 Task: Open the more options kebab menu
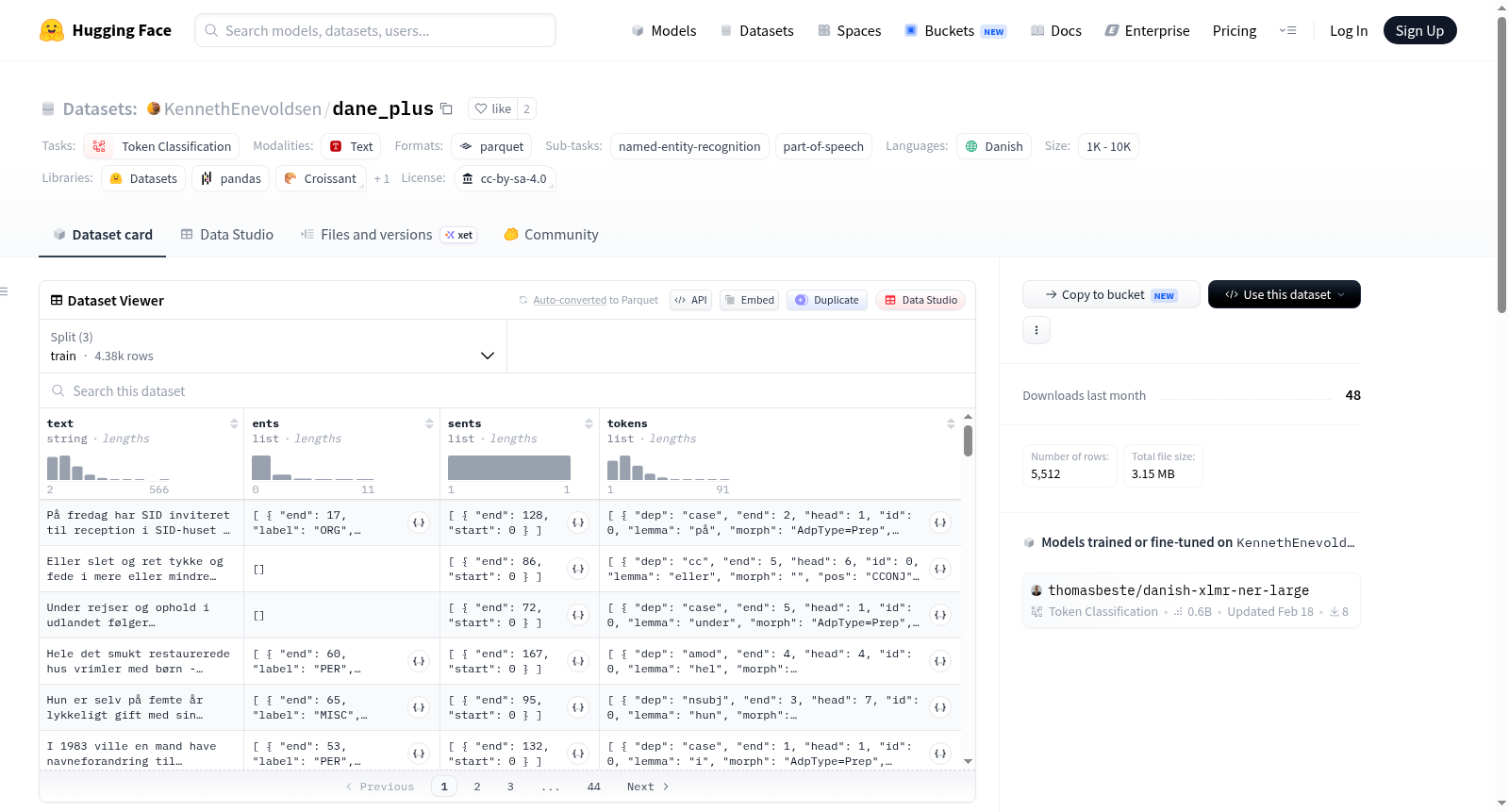coord(1036,330)
